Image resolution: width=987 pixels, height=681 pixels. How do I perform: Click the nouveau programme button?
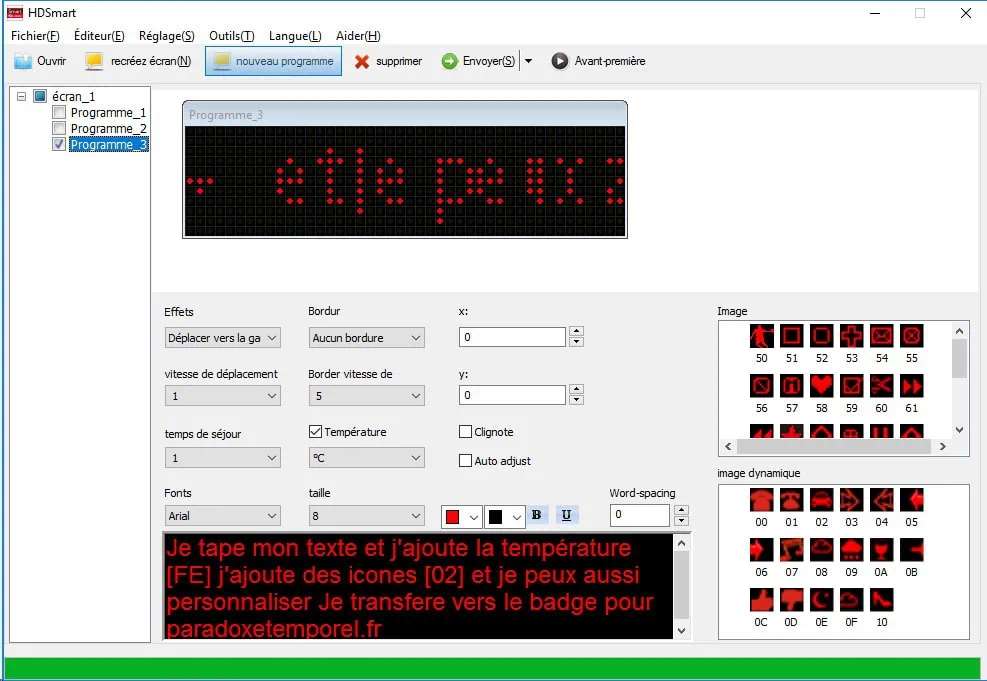pyautogui.click(x=273, y=61)
